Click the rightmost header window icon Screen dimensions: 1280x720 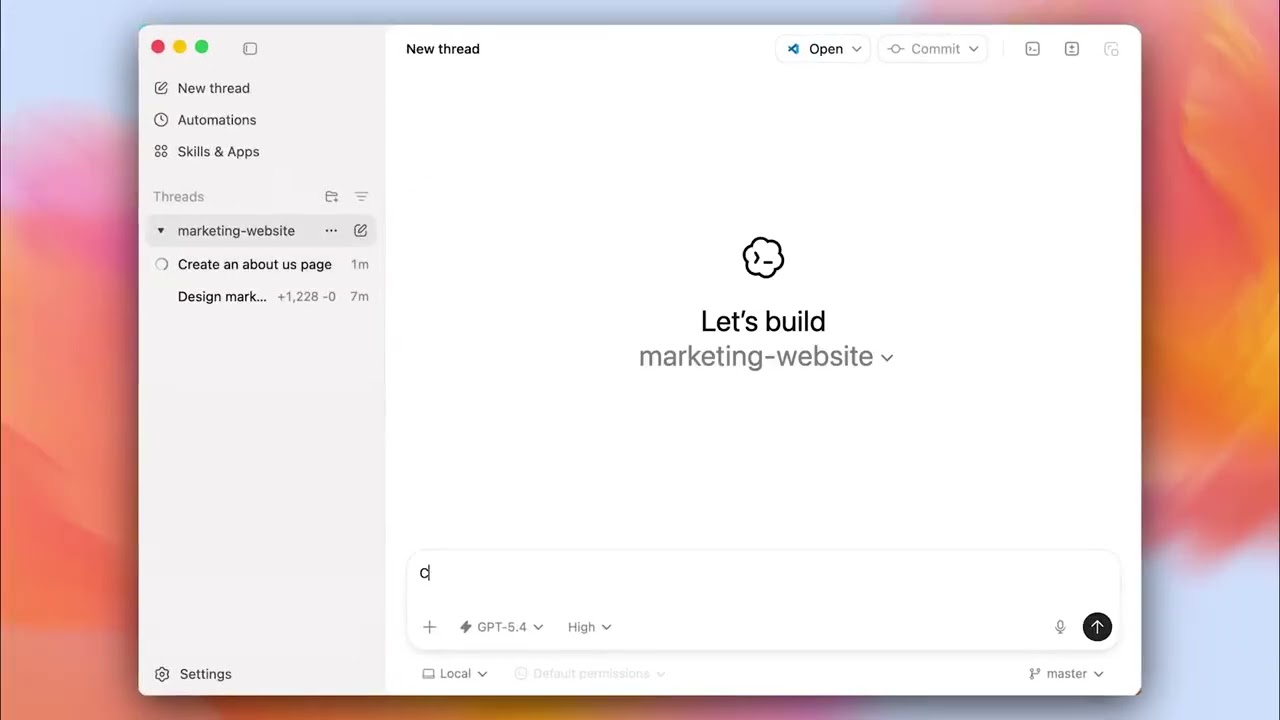pyautogui.click(x=1111, y=49)
